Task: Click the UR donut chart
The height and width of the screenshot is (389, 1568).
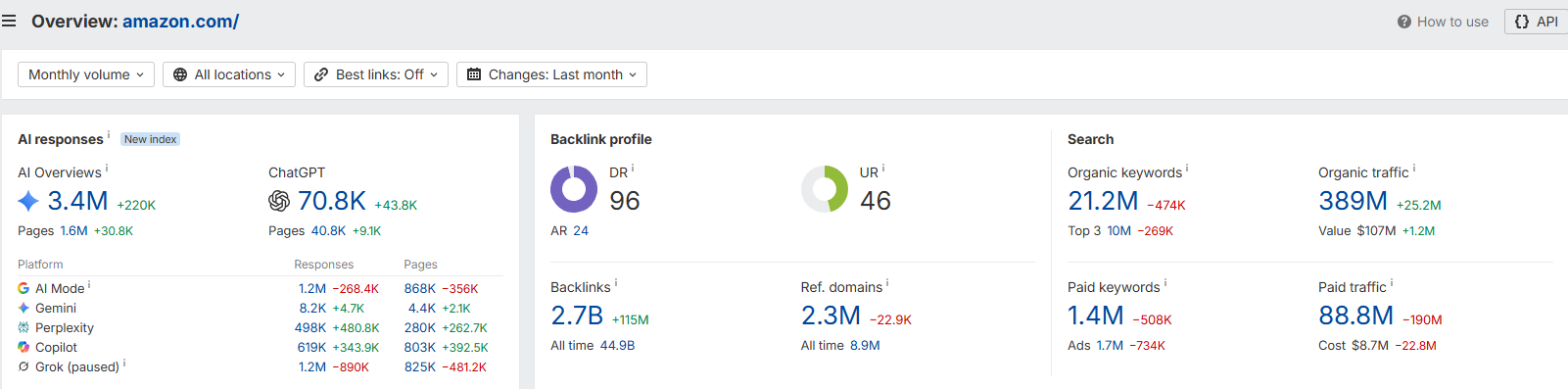Action: coord(825,189)
